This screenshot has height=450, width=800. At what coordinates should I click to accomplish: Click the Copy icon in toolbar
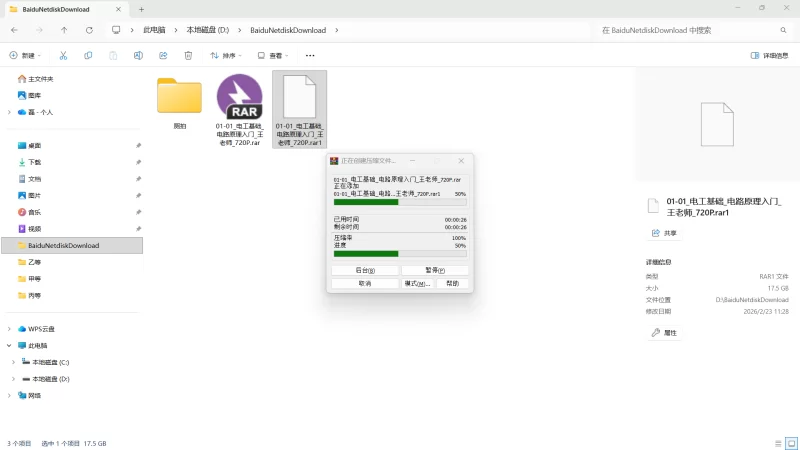(88, 56)
